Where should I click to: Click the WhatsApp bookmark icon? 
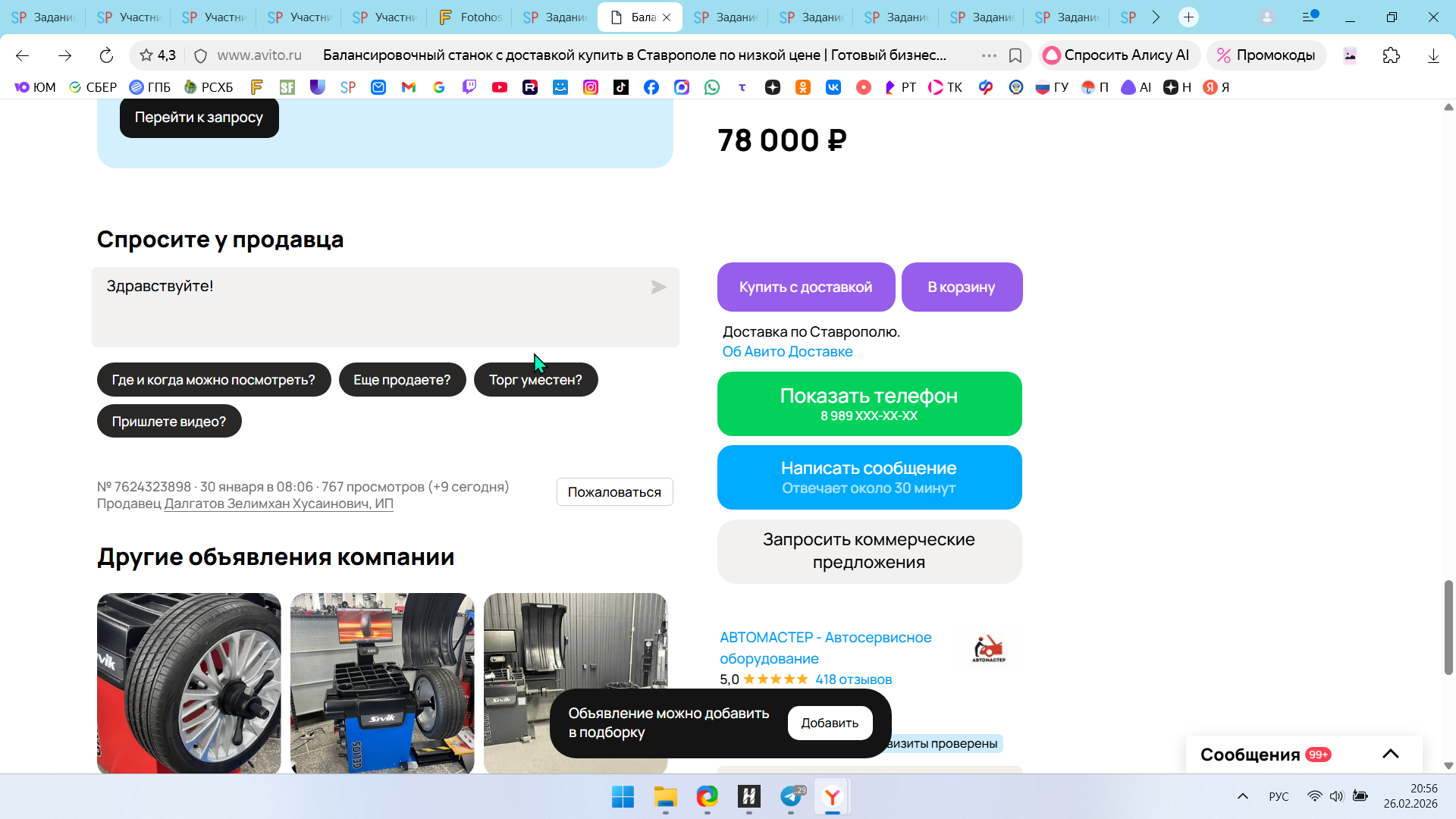click(x=712, y=87)
